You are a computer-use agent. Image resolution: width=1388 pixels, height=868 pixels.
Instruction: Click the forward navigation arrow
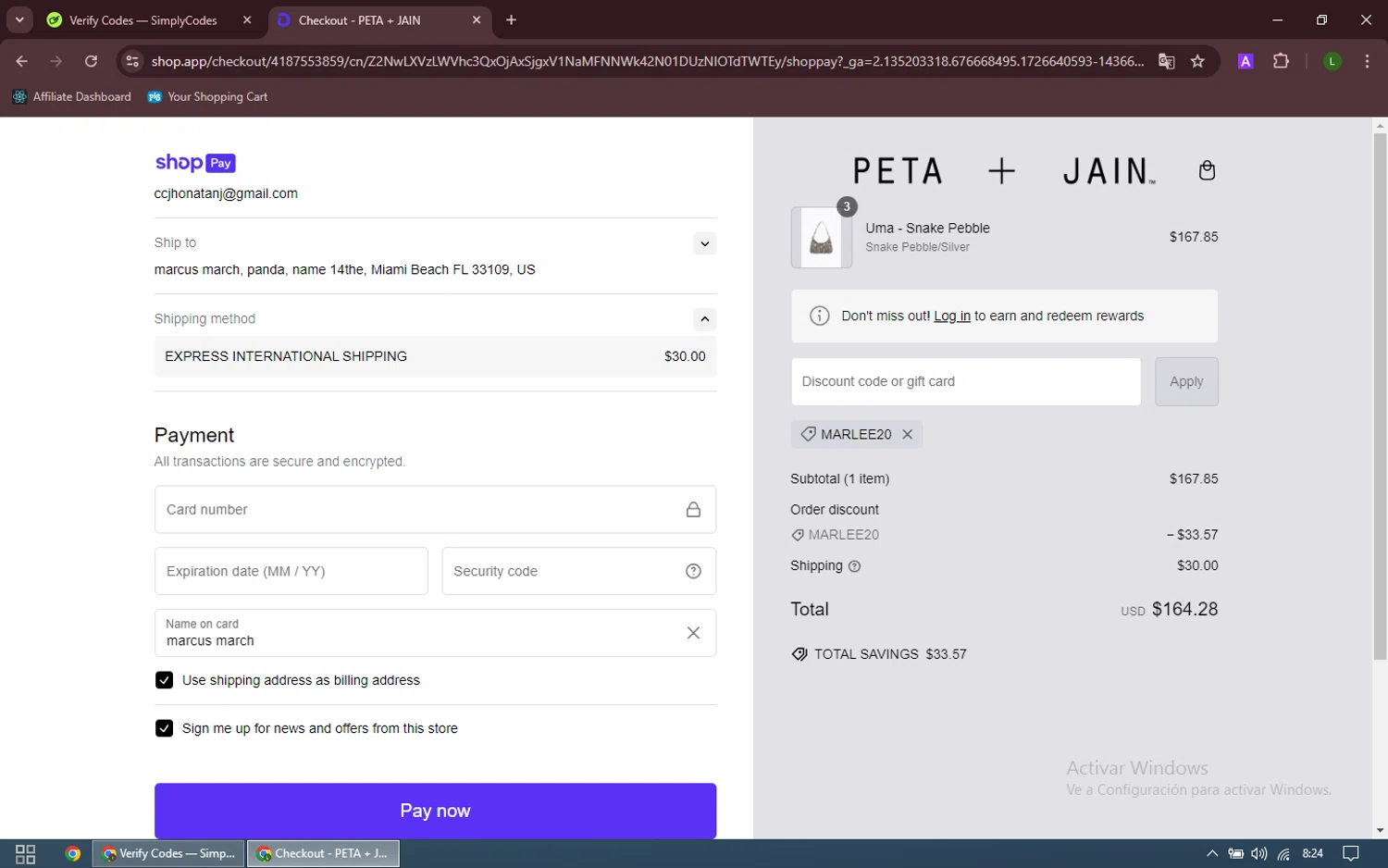click(56, 61)
